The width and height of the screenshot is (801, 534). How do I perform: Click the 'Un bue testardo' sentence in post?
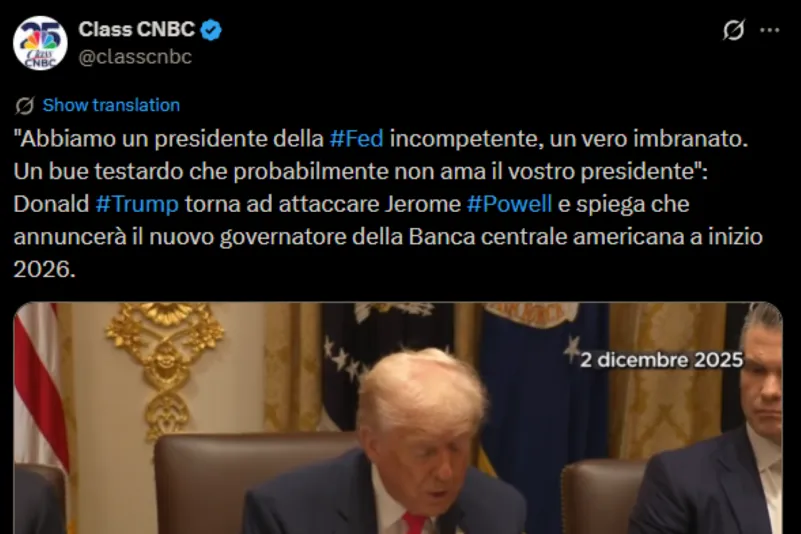[x=361, y=172]
